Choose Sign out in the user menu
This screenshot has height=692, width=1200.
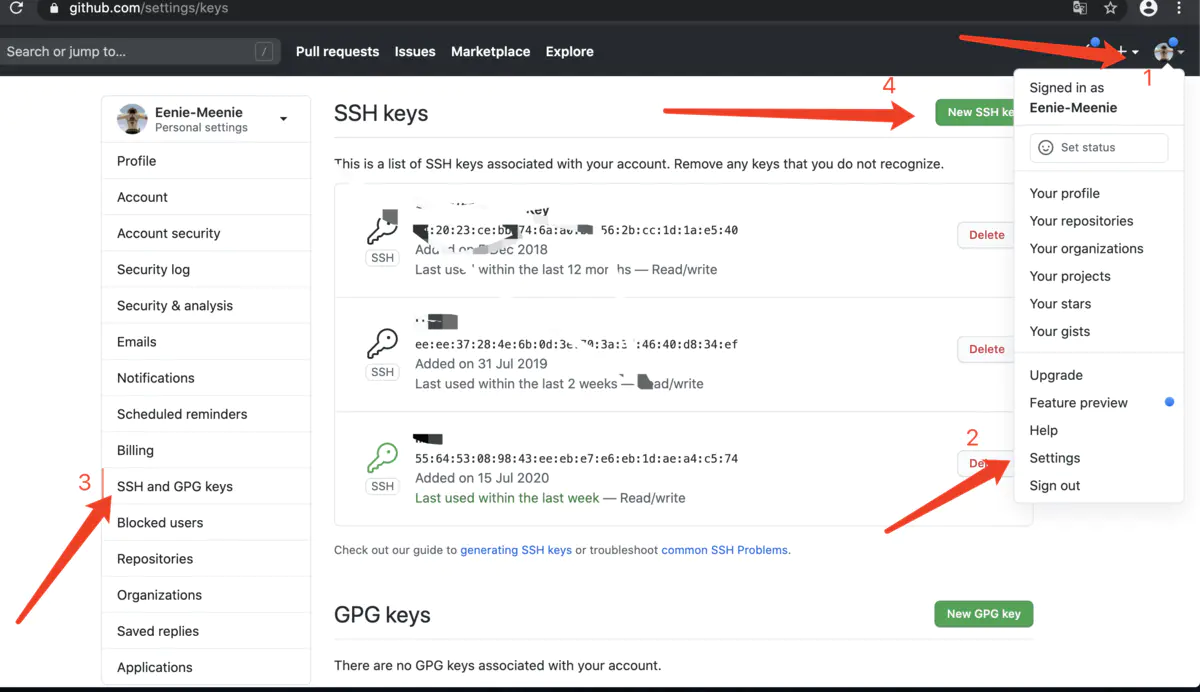(1054, 485)
